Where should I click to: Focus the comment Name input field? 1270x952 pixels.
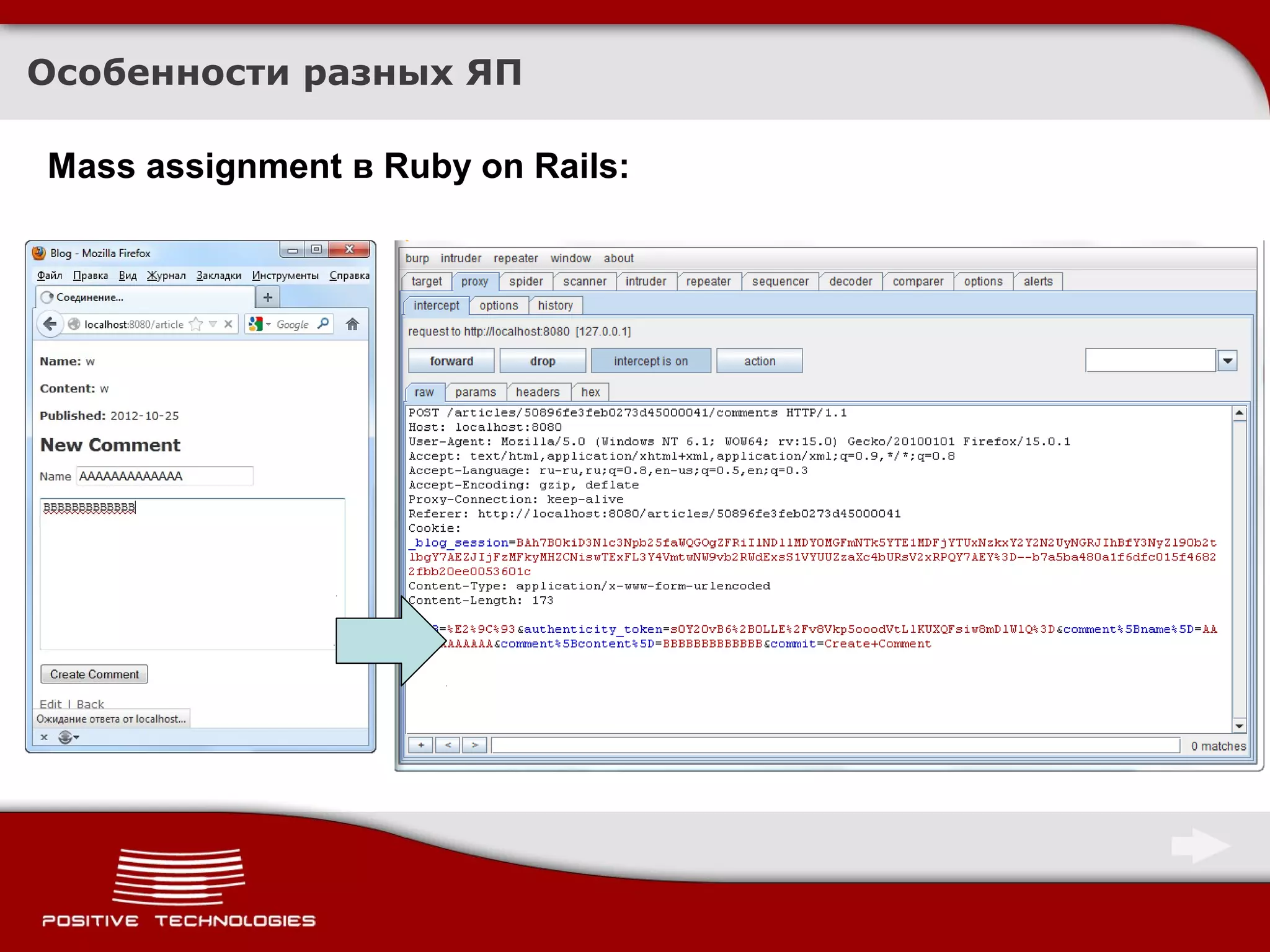[165, 476]
